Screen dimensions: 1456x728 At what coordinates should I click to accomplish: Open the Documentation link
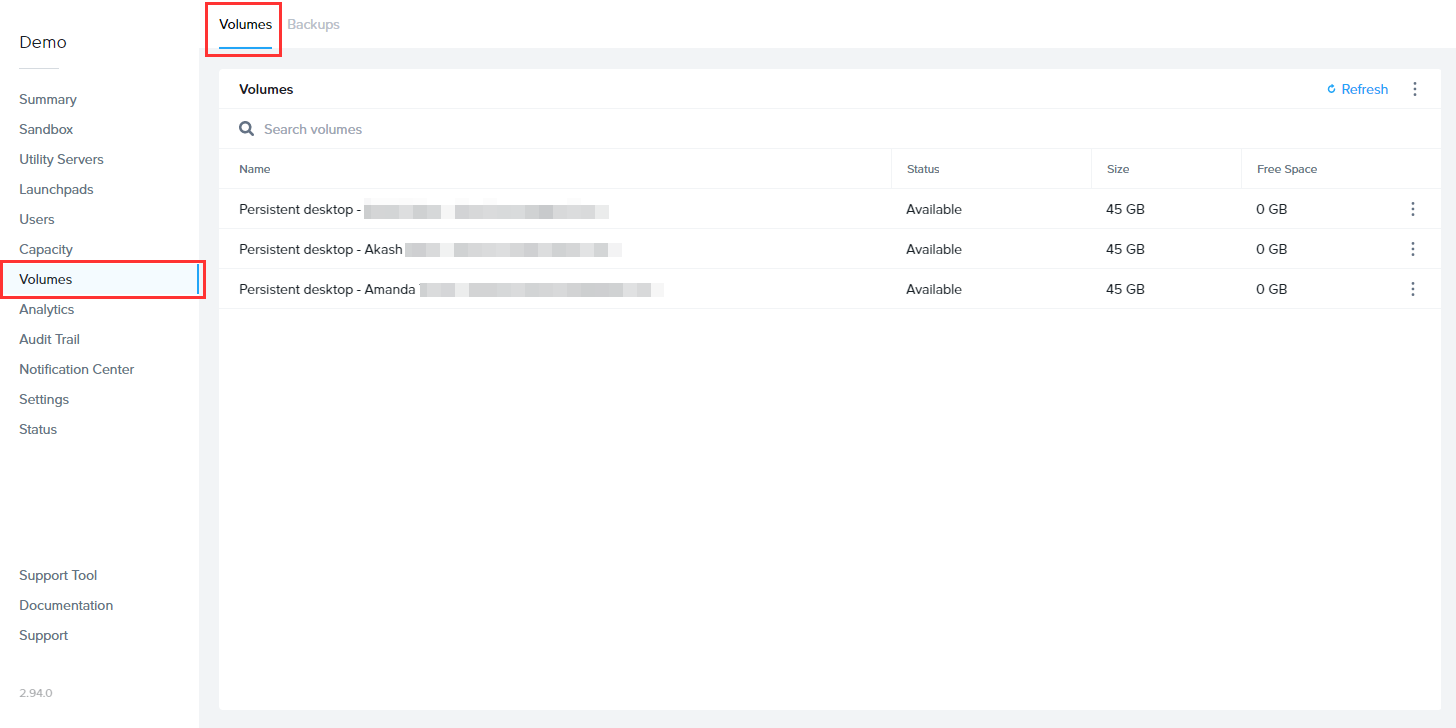pos(66,605)
